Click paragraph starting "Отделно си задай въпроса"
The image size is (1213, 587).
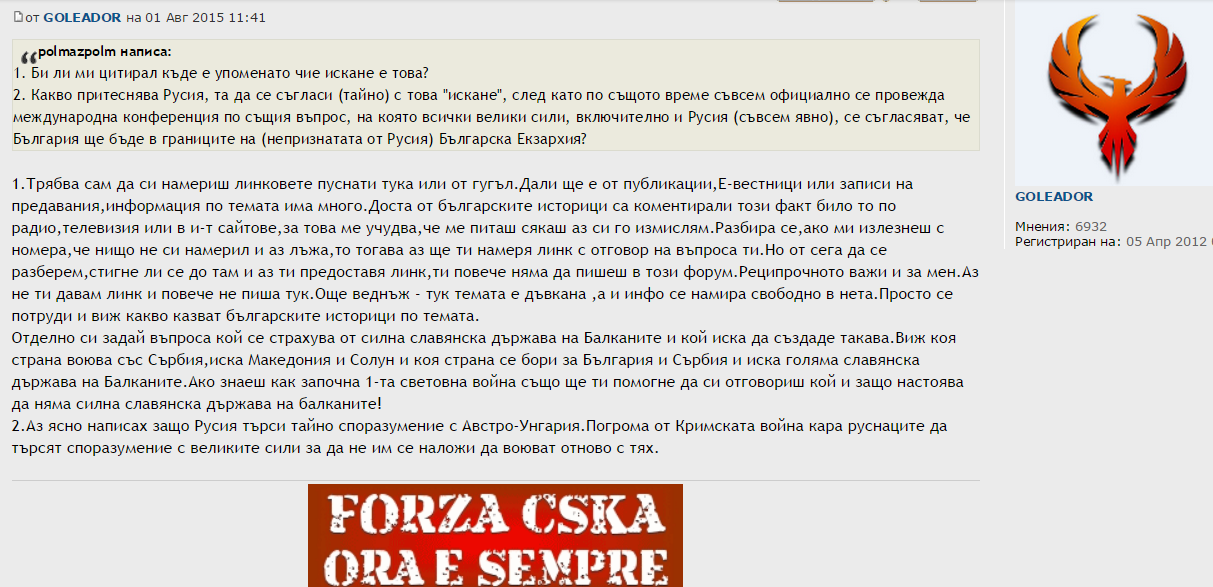400,360
